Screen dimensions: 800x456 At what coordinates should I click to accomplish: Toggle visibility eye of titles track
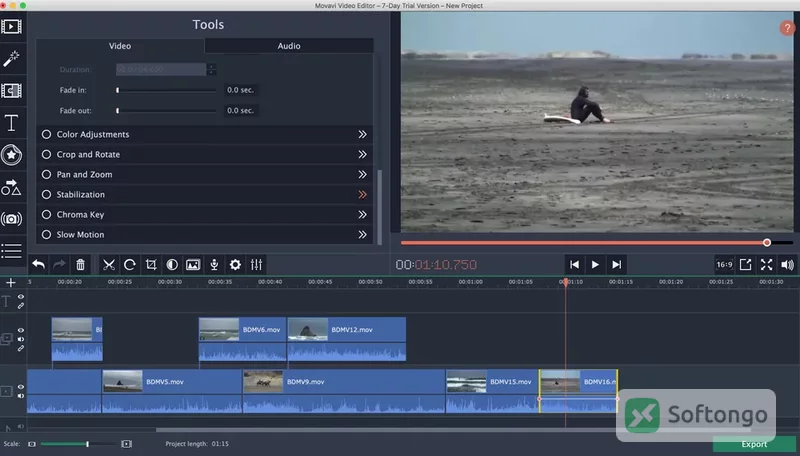[x=21, y=296]
